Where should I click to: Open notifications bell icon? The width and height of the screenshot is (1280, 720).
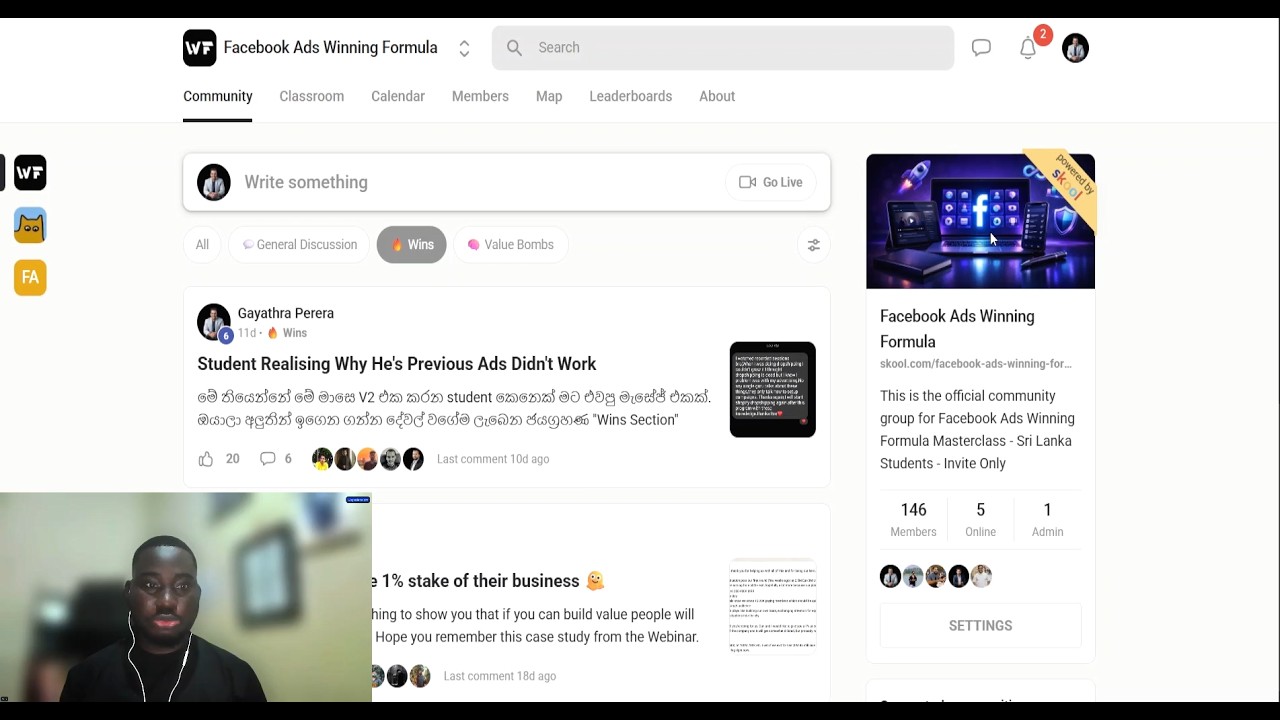(x=1028, y=48)
